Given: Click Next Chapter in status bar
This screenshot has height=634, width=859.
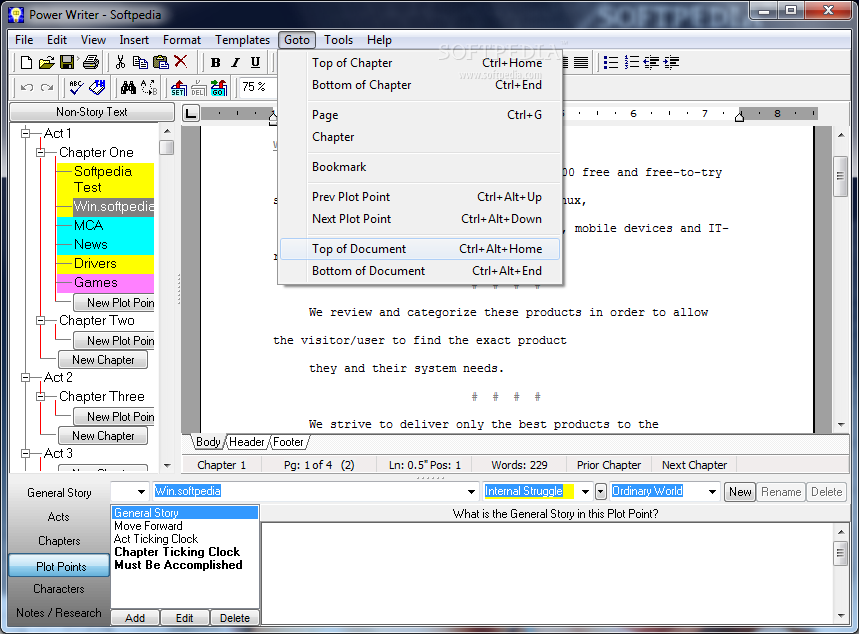Looking at the screenshot, I should [694, 465].
